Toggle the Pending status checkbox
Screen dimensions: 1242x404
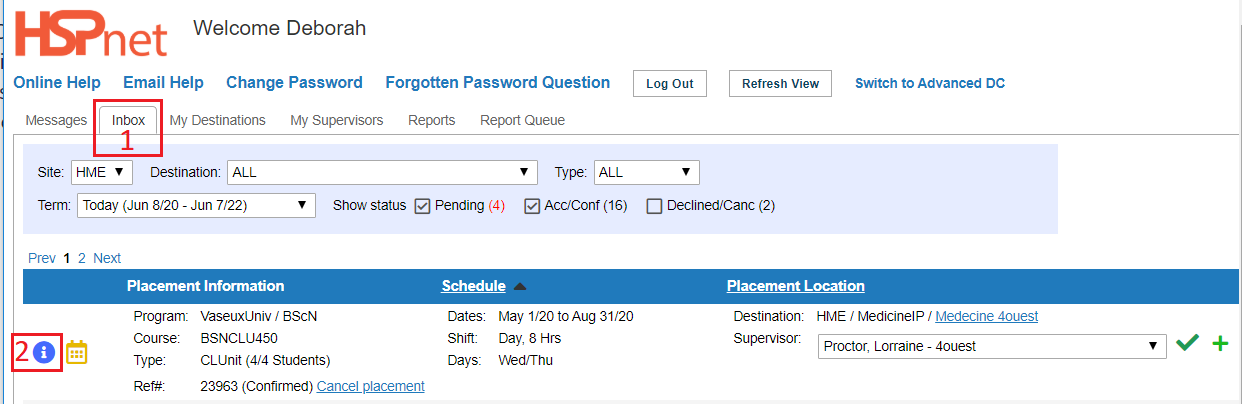[x=422, y=206]
